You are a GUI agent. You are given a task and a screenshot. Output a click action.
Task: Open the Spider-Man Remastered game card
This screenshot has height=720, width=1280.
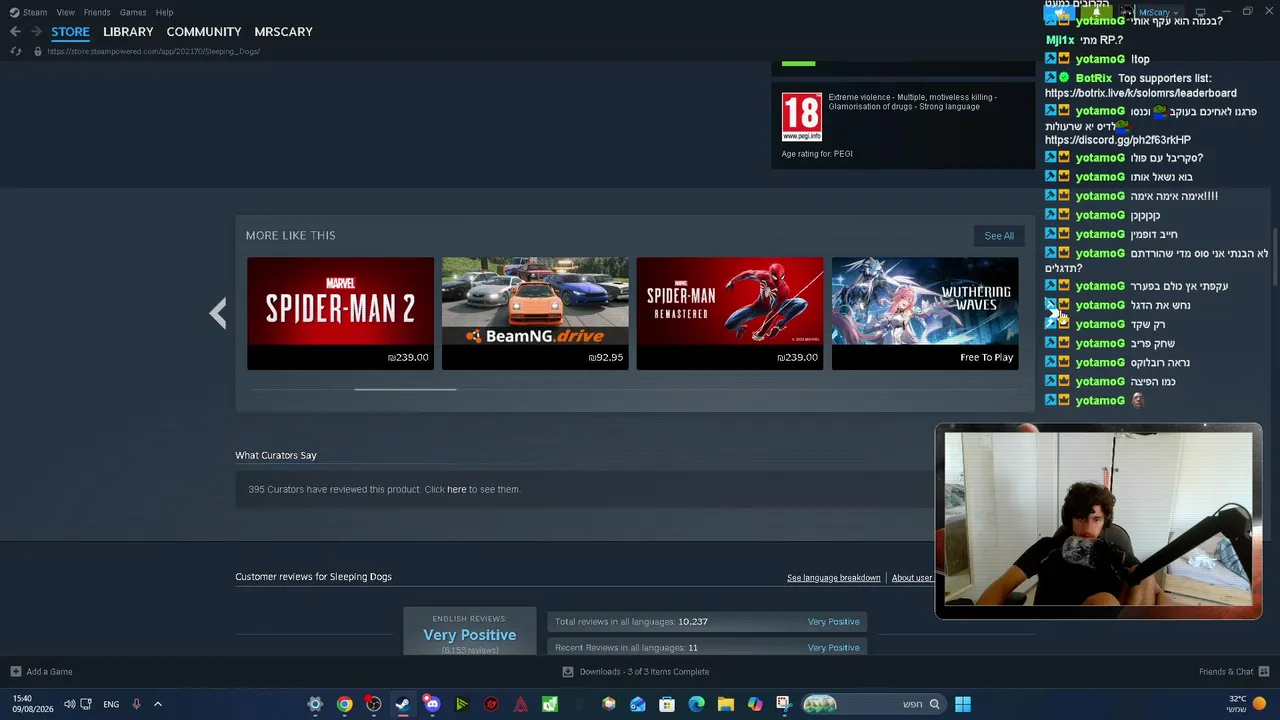(x=730, y=313)
